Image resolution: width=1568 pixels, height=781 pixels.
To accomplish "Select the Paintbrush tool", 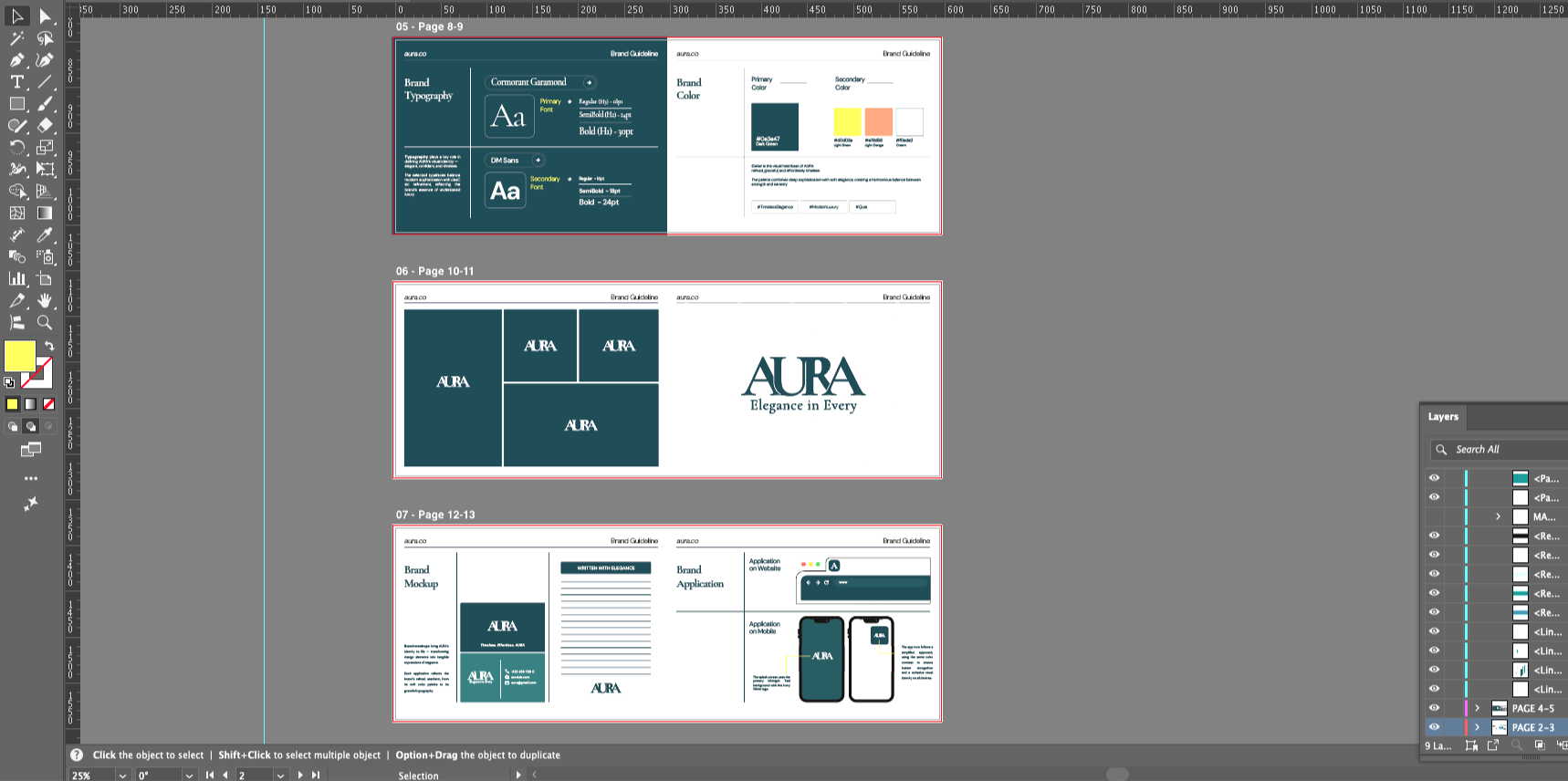I will coord(45,104).
